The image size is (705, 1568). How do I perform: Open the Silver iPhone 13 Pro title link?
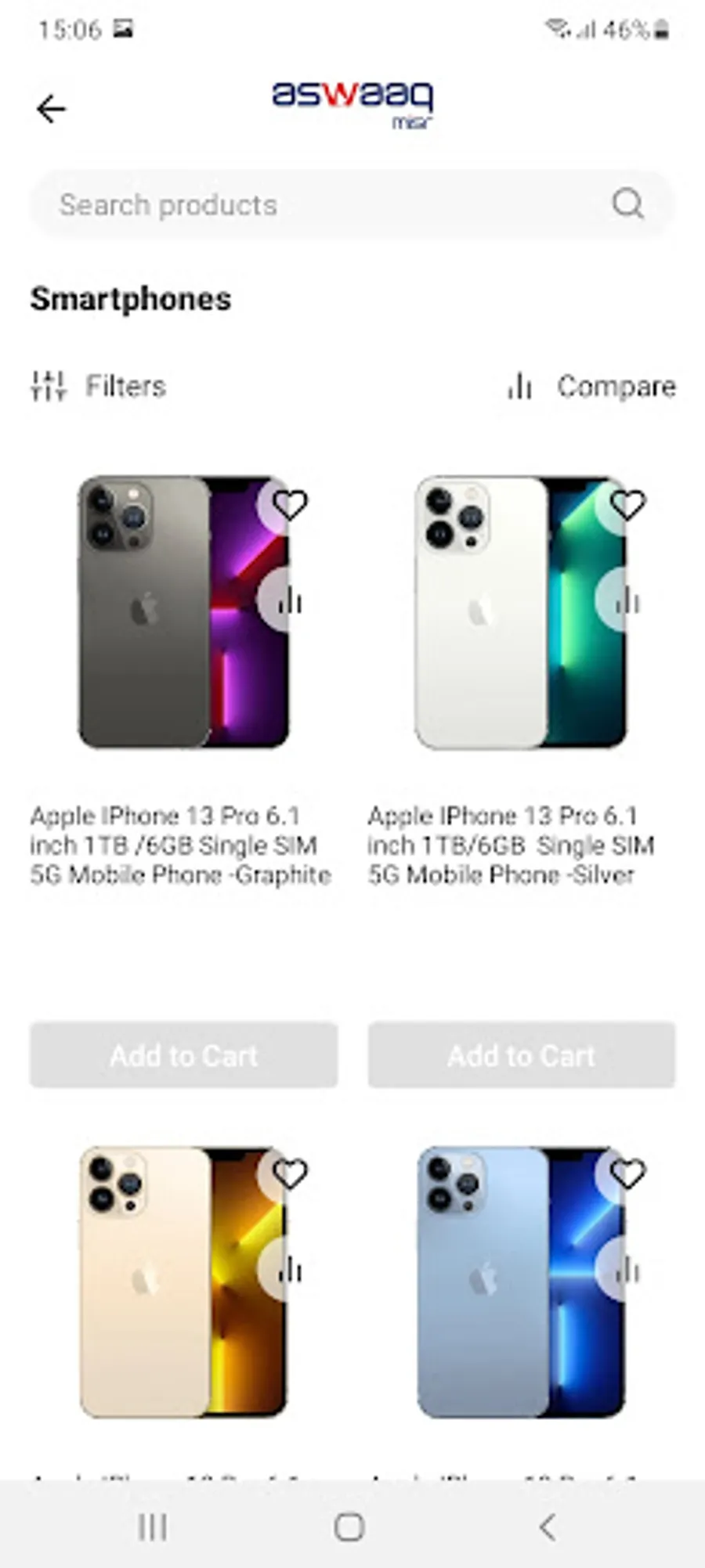tap(511, 845)
